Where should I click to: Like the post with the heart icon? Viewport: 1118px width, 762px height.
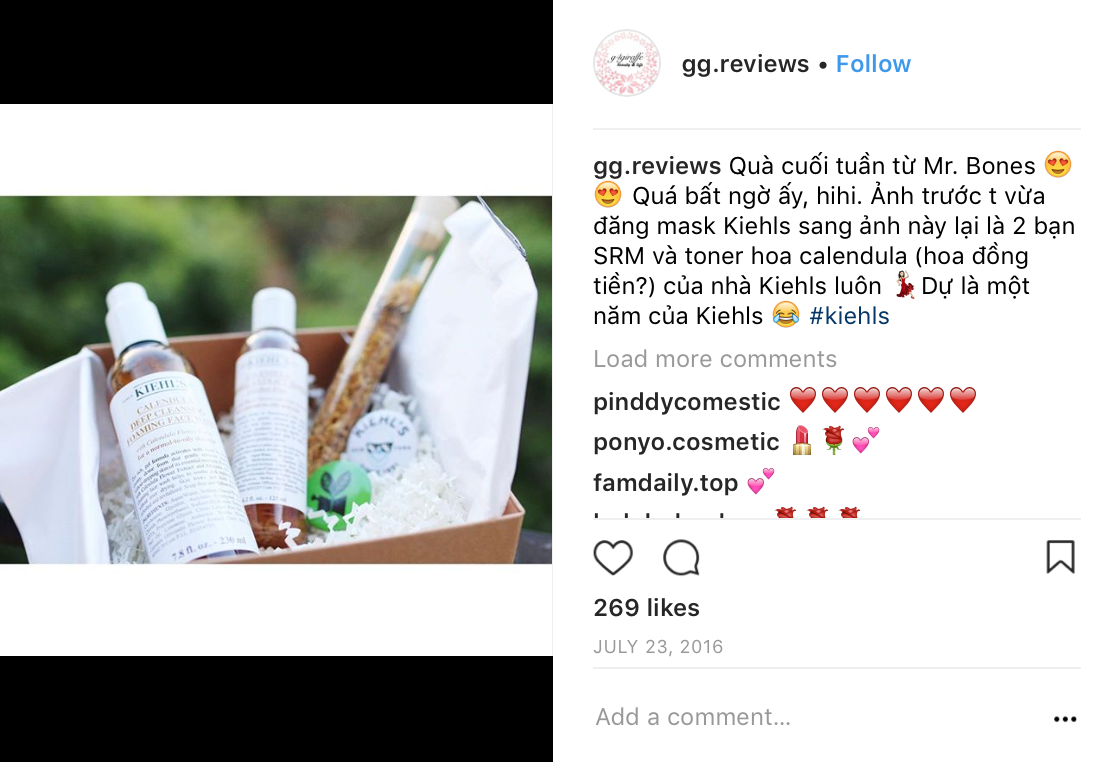coord(613,557)
